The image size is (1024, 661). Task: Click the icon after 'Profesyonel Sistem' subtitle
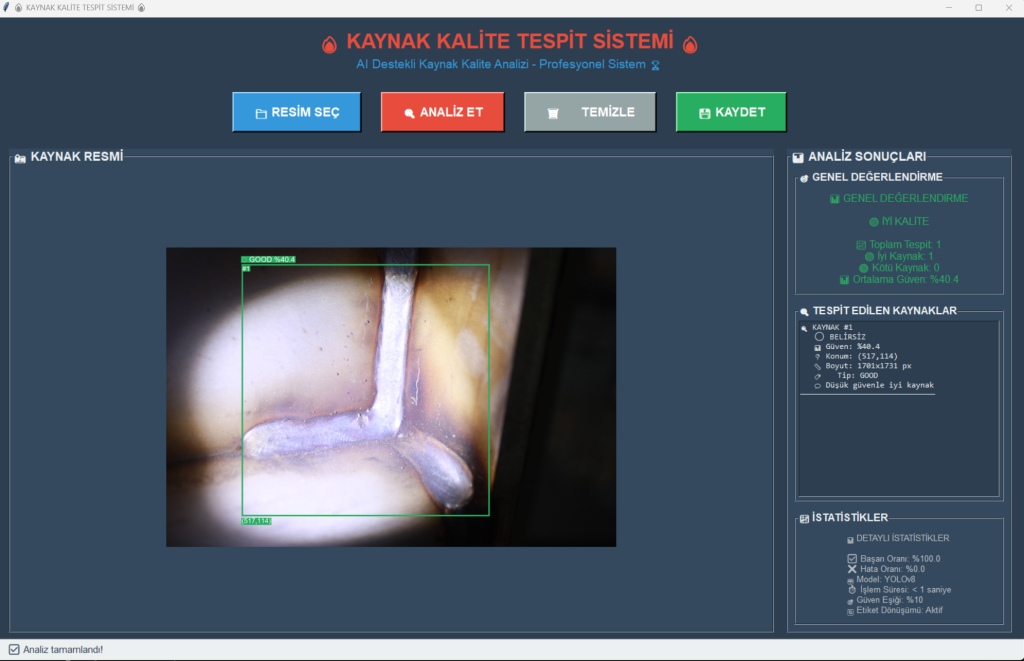point(656,66)
